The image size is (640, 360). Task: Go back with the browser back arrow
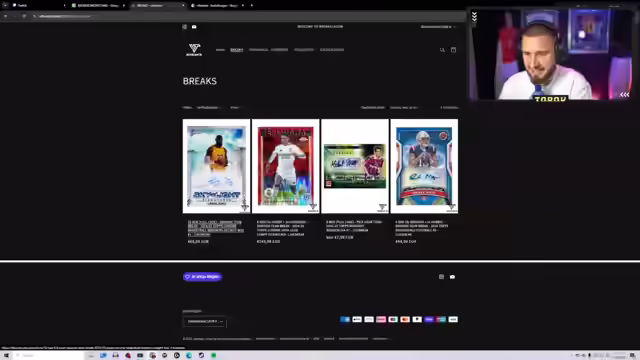[5, 16]
